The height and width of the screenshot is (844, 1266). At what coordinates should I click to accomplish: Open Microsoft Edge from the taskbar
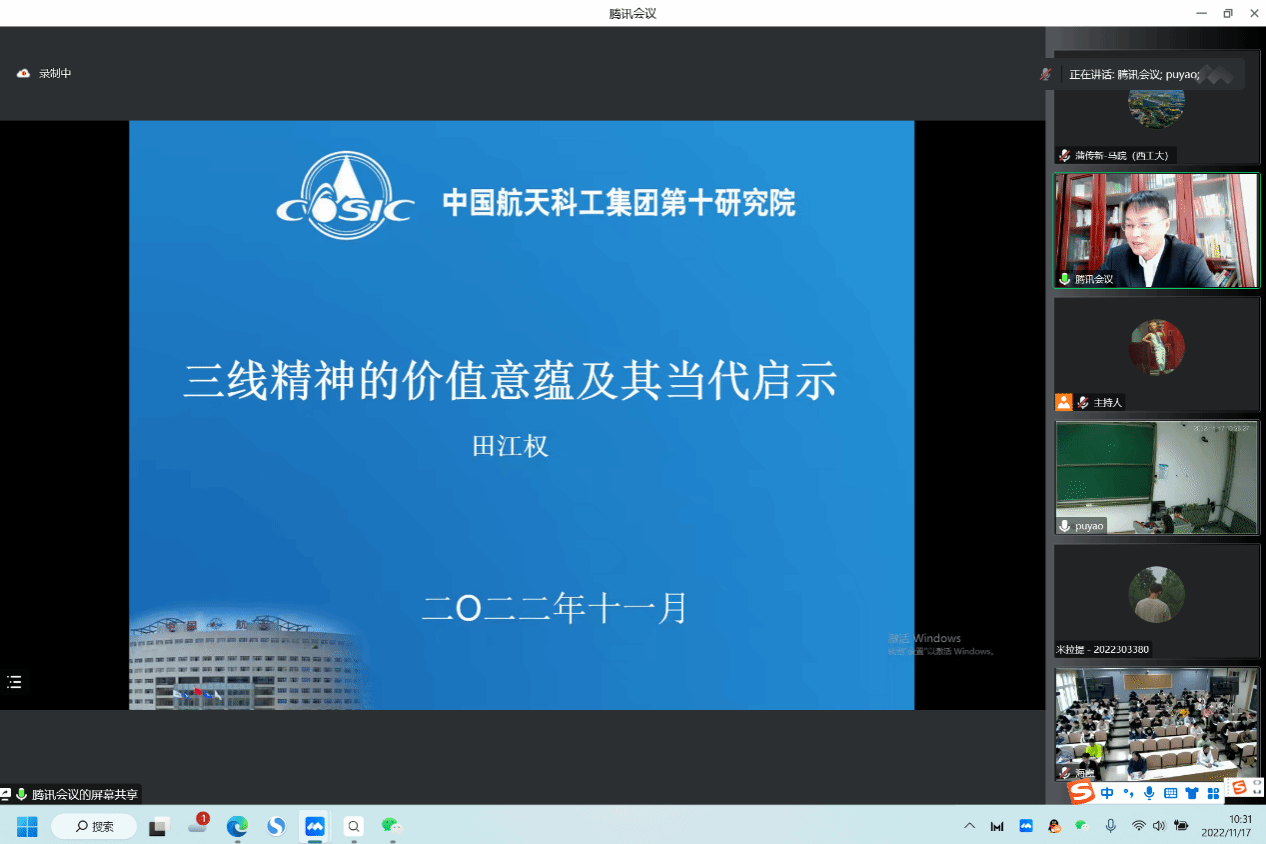(237, 827)
